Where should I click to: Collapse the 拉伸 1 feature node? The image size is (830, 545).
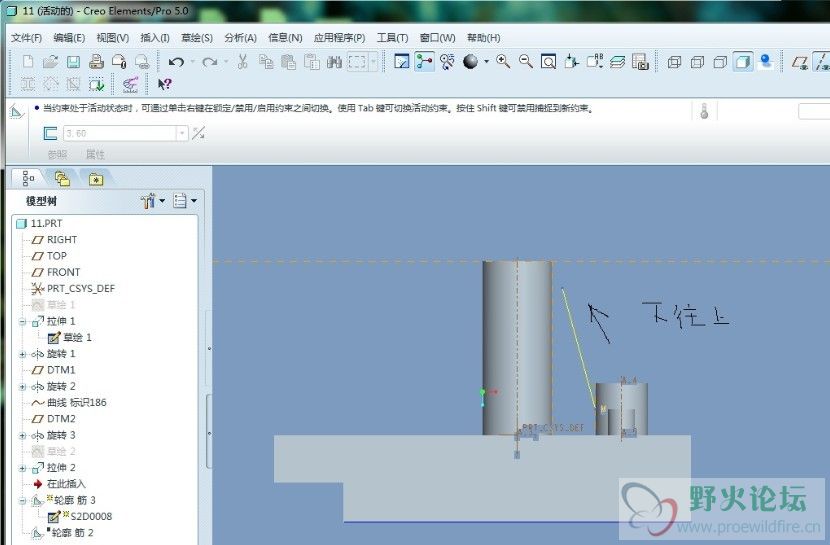tap(23, 321)
